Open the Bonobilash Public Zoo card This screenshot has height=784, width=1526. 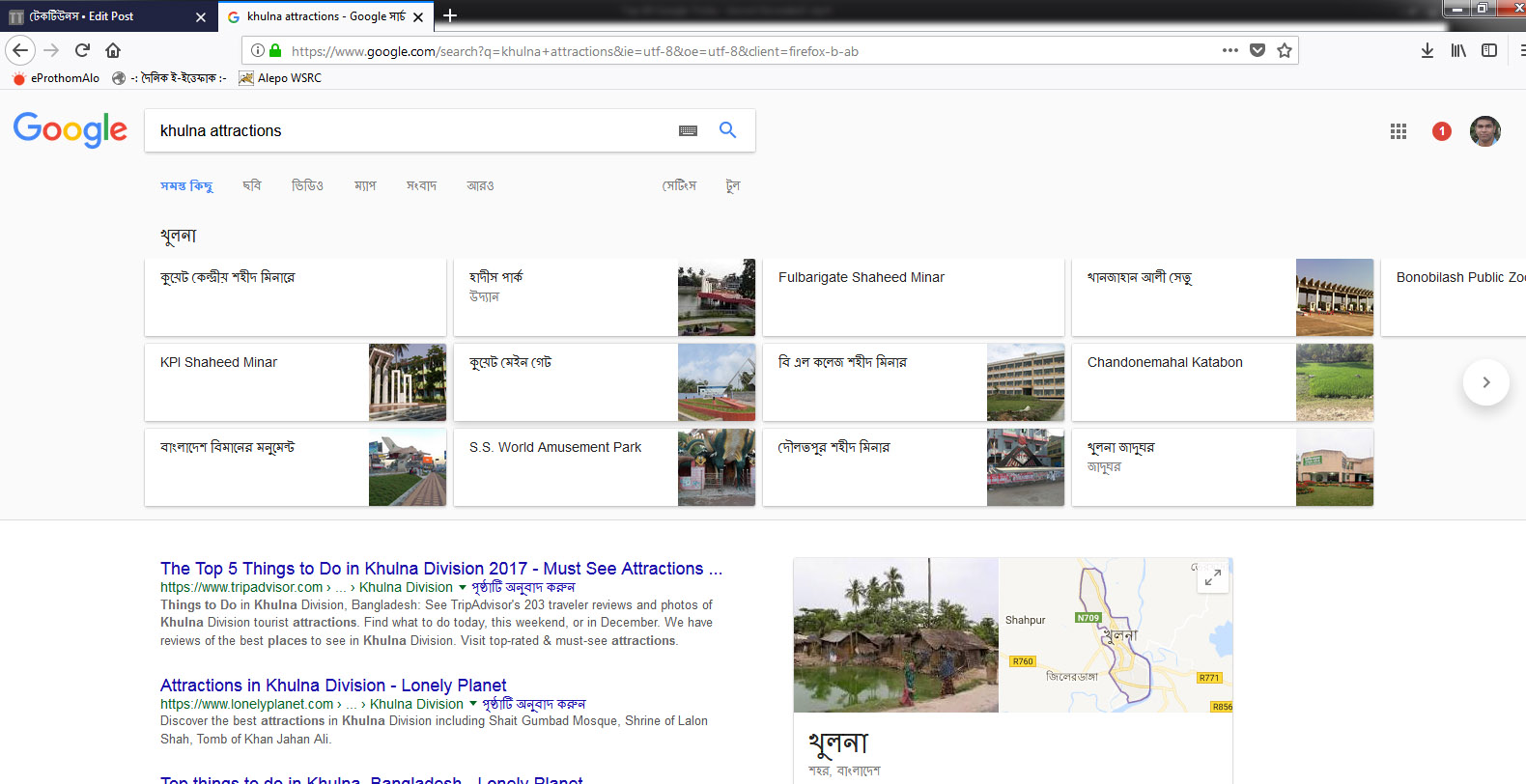point(1454,297)
